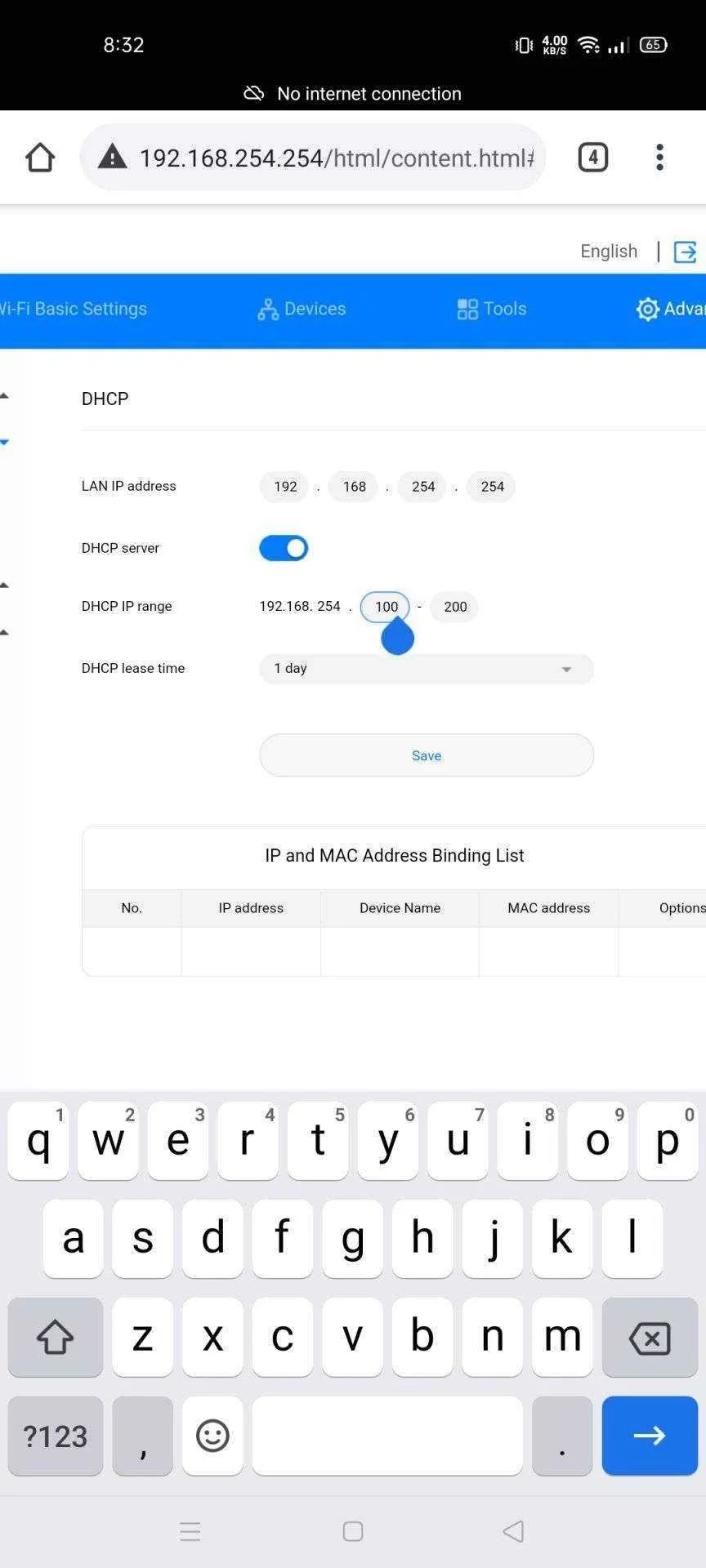Viewport: 706px width, 1568px height.
Task: Edit LAN IP third octet field
Action: (x=422, y=487)
